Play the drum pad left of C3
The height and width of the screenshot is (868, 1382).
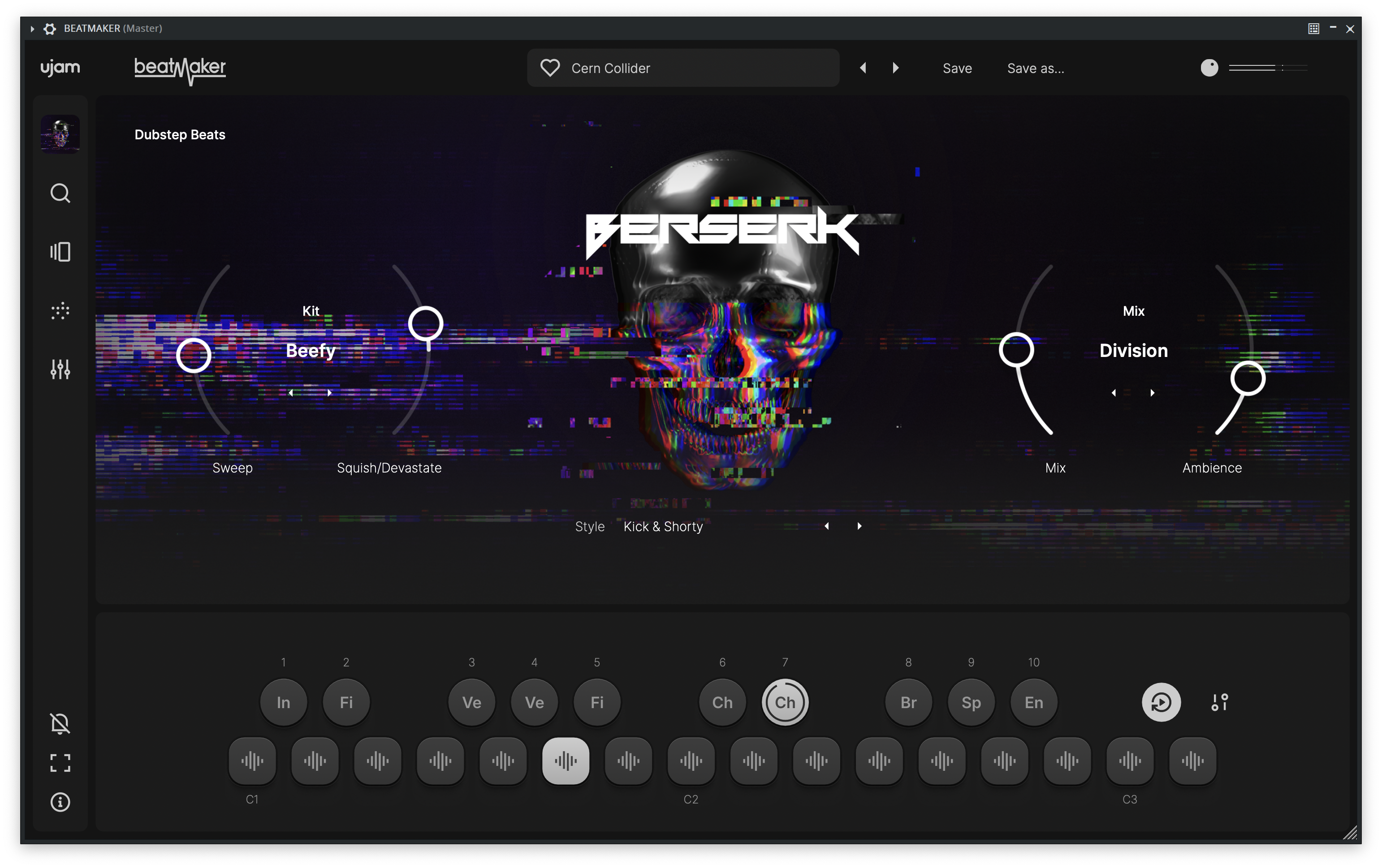(1067, 761)
